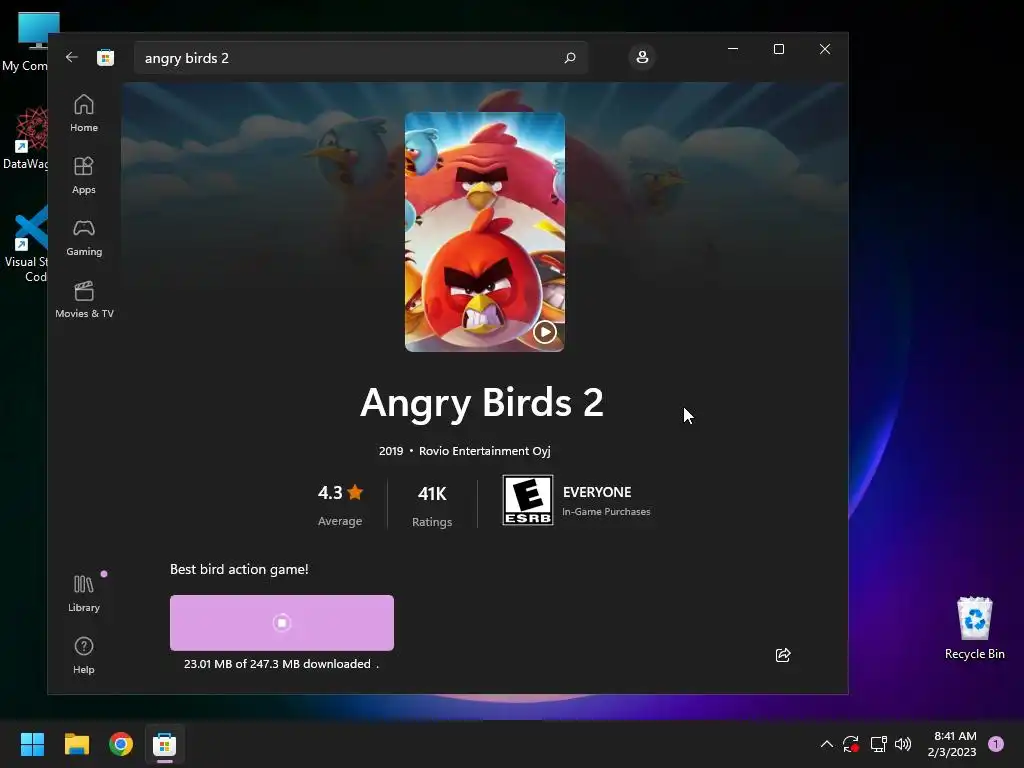The height and width of the screenshot is (768, 1024).
Task: Stop the download with the purple button
Action: [281, 623]
